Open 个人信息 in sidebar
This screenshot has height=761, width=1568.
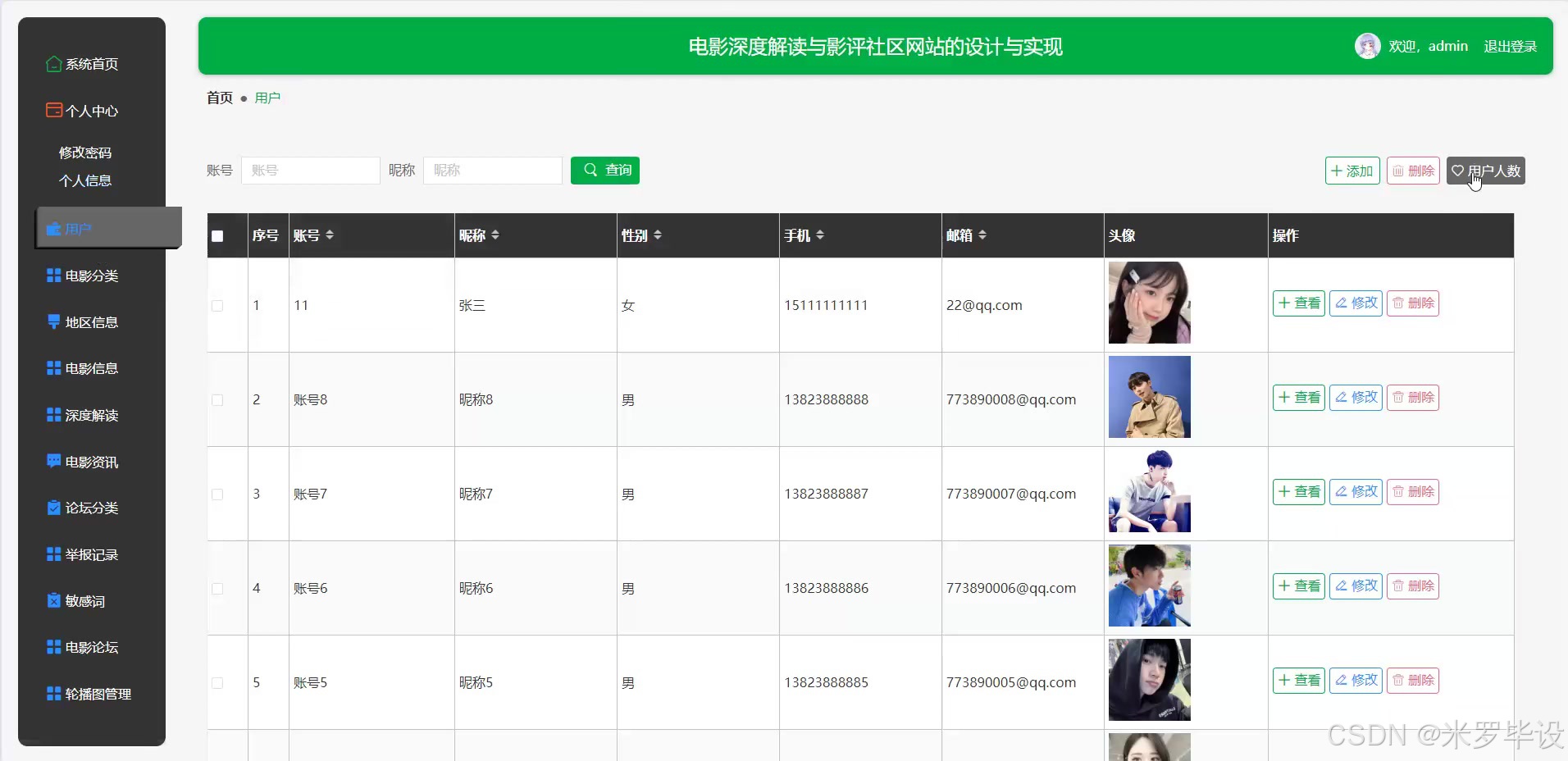click(x=85, y=180)
